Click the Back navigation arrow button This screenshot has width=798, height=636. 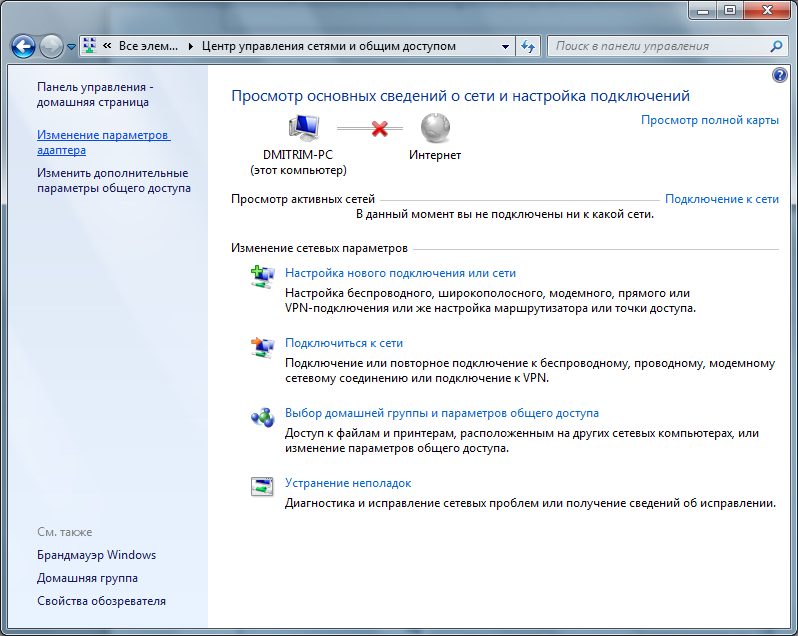point(23,46)
